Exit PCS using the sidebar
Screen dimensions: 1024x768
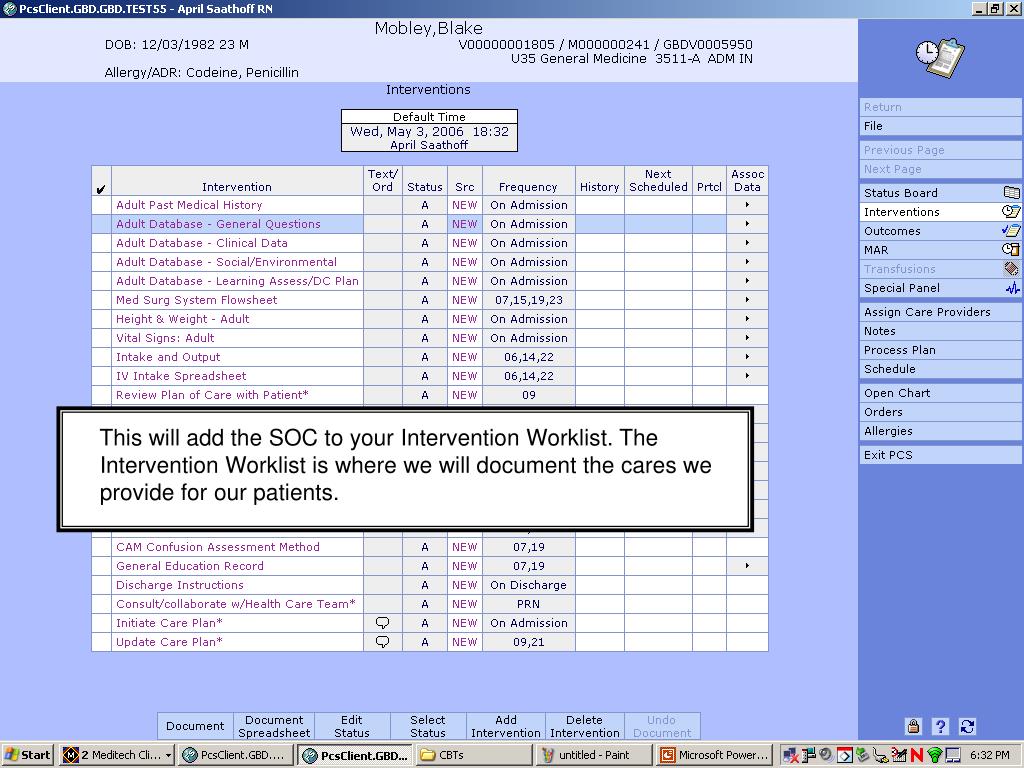[940, 455]
